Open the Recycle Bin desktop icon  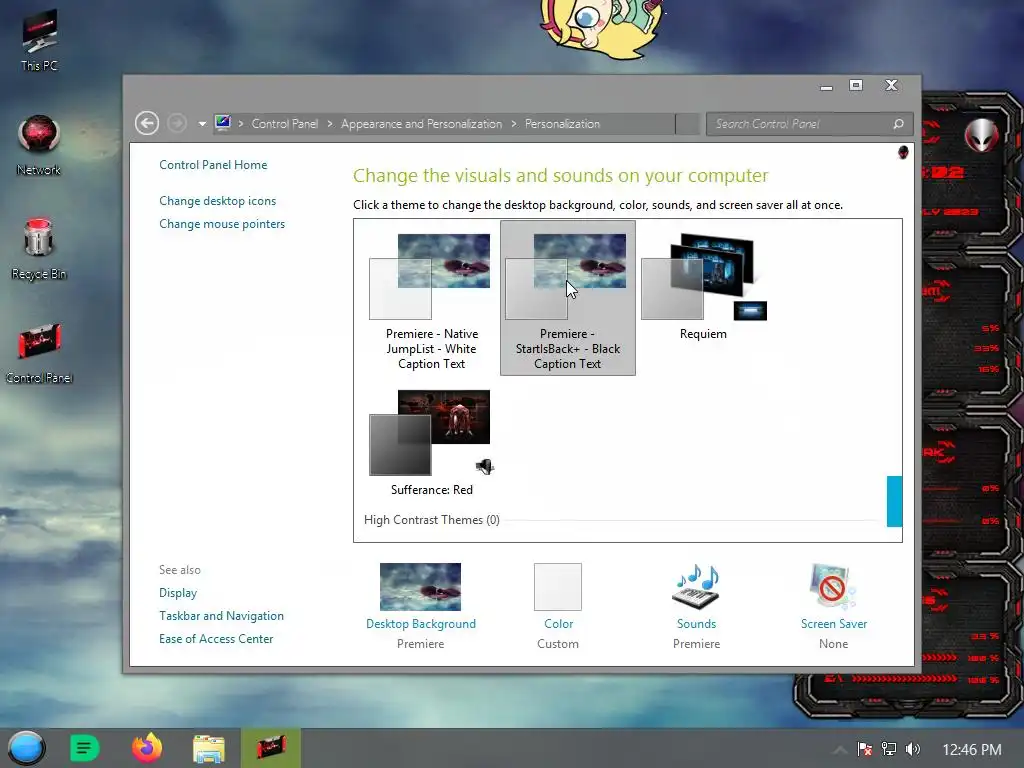(39, 248)
